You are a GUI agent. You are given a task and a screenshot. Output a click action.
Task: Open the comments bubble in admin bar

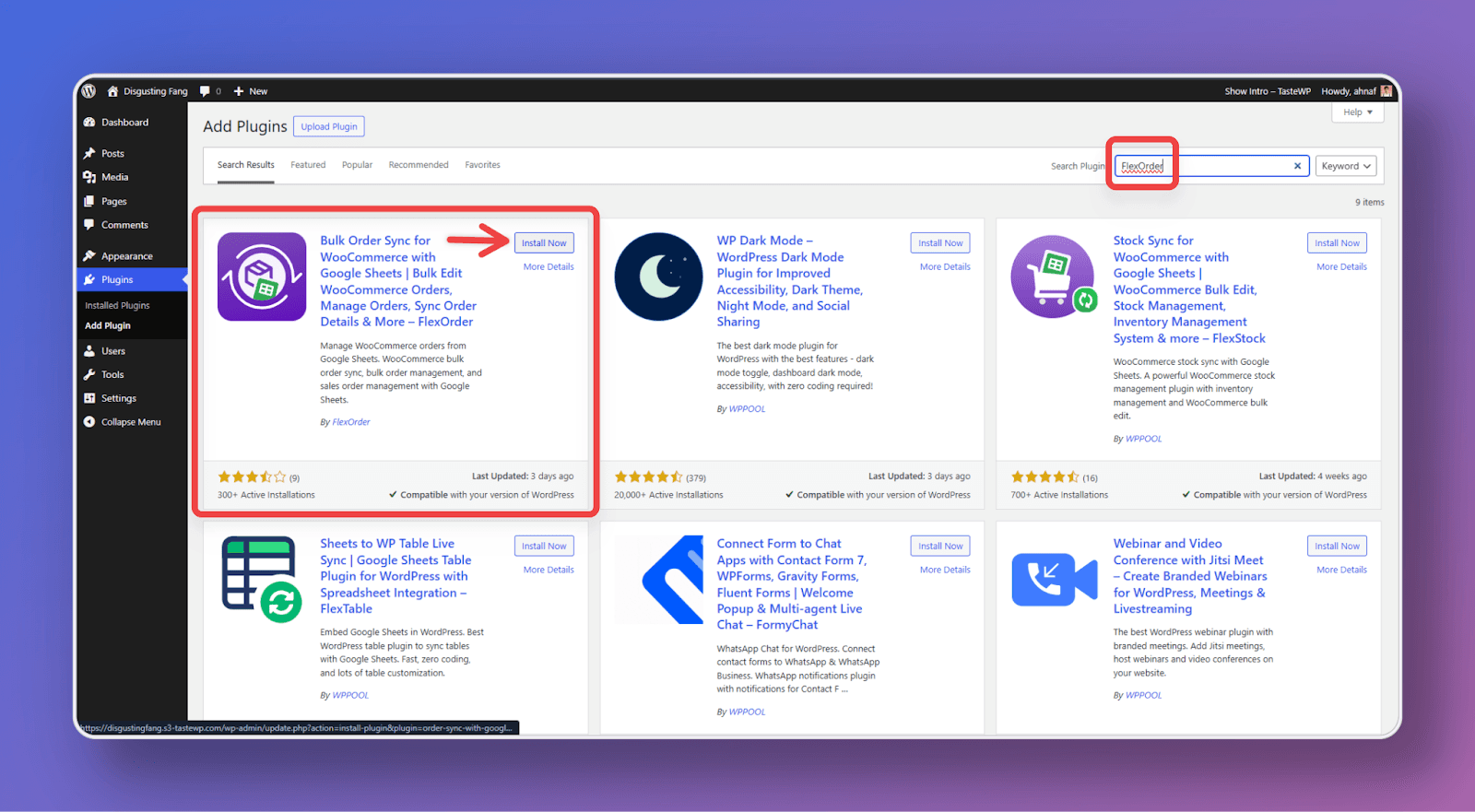210,91
